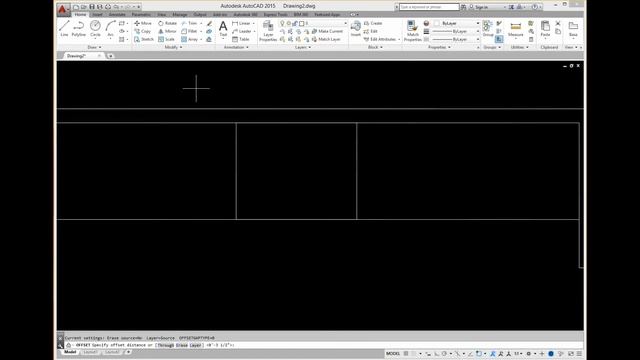Expand the Properties panel
The image size is (640, 360).
(439, 47)
